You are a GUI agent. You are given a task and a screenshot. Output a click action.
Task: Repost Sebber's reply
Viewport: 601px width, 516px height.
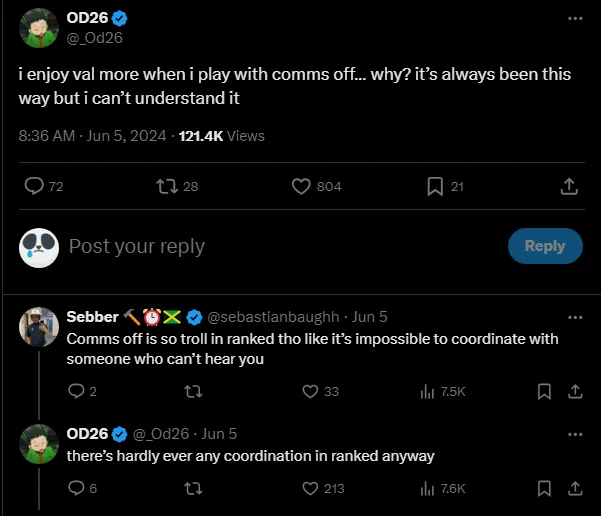pyautogui.click(x=193, y=391)
